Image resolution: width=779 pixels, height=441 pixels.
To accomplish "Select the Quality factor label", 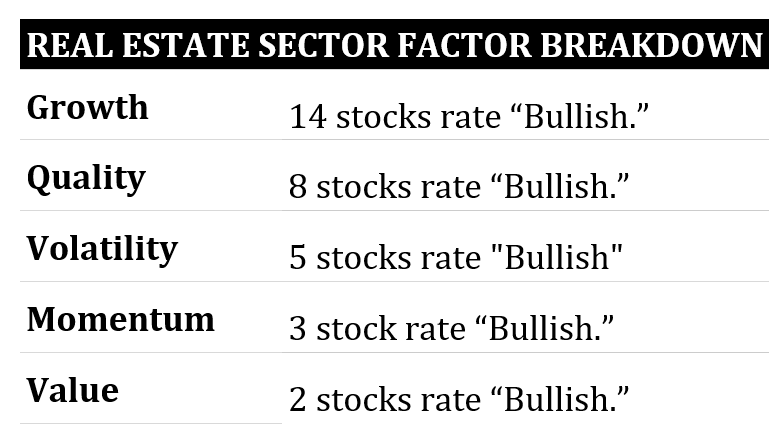I will (86, 179).
